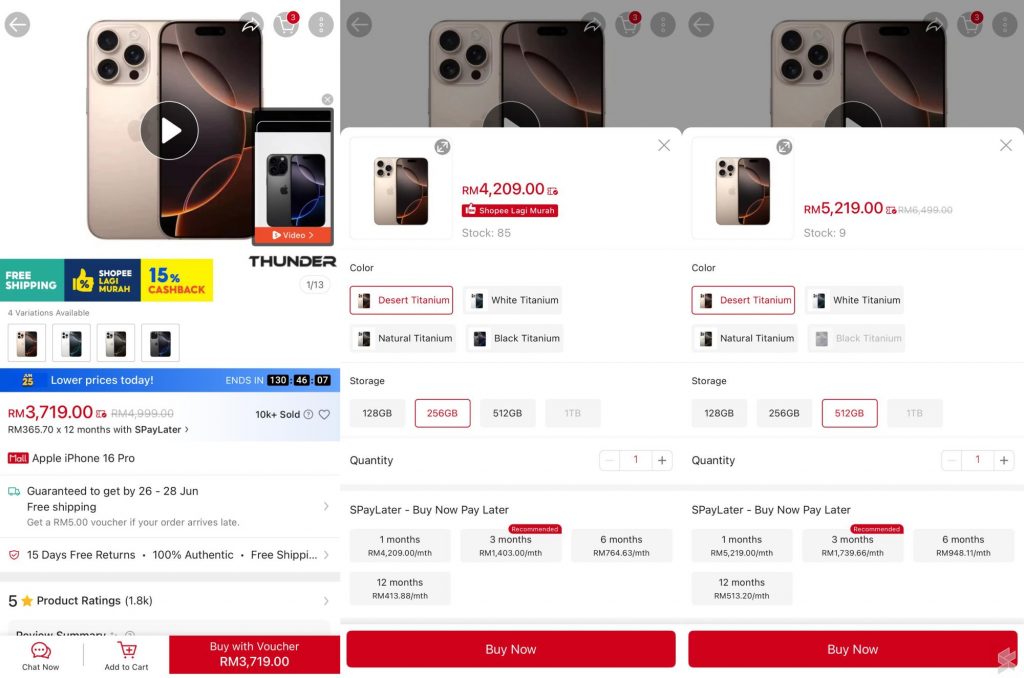This screenshot has width=1024, height=678.
Task: Expand the delivery guarantee details chevron
Action: click(x=325, y=506)
